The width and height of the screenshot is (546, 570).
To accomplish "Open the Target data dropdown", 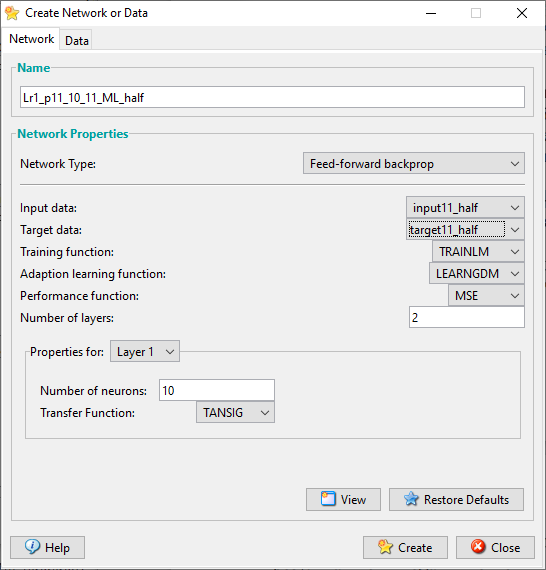I will click(x=465, y=230).
